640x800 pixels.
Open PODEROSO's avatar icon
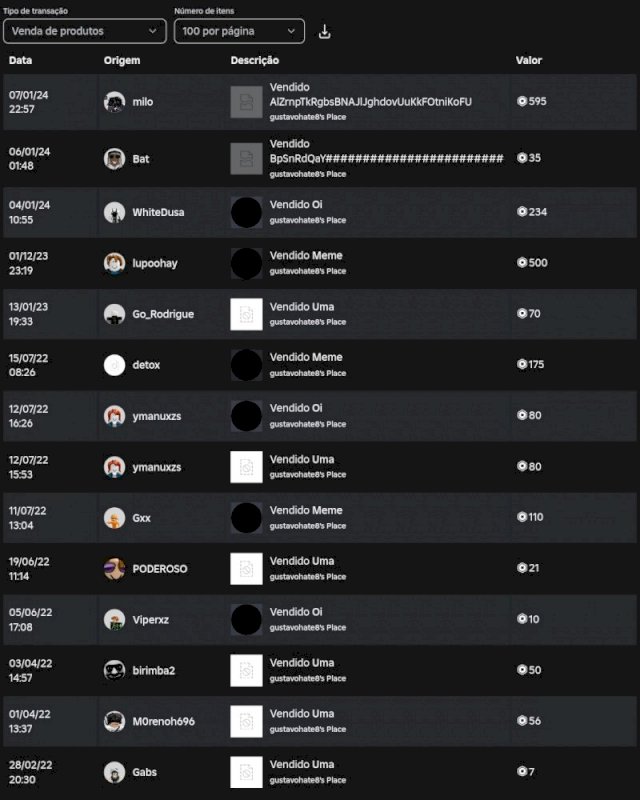click(x=114, y=569)
